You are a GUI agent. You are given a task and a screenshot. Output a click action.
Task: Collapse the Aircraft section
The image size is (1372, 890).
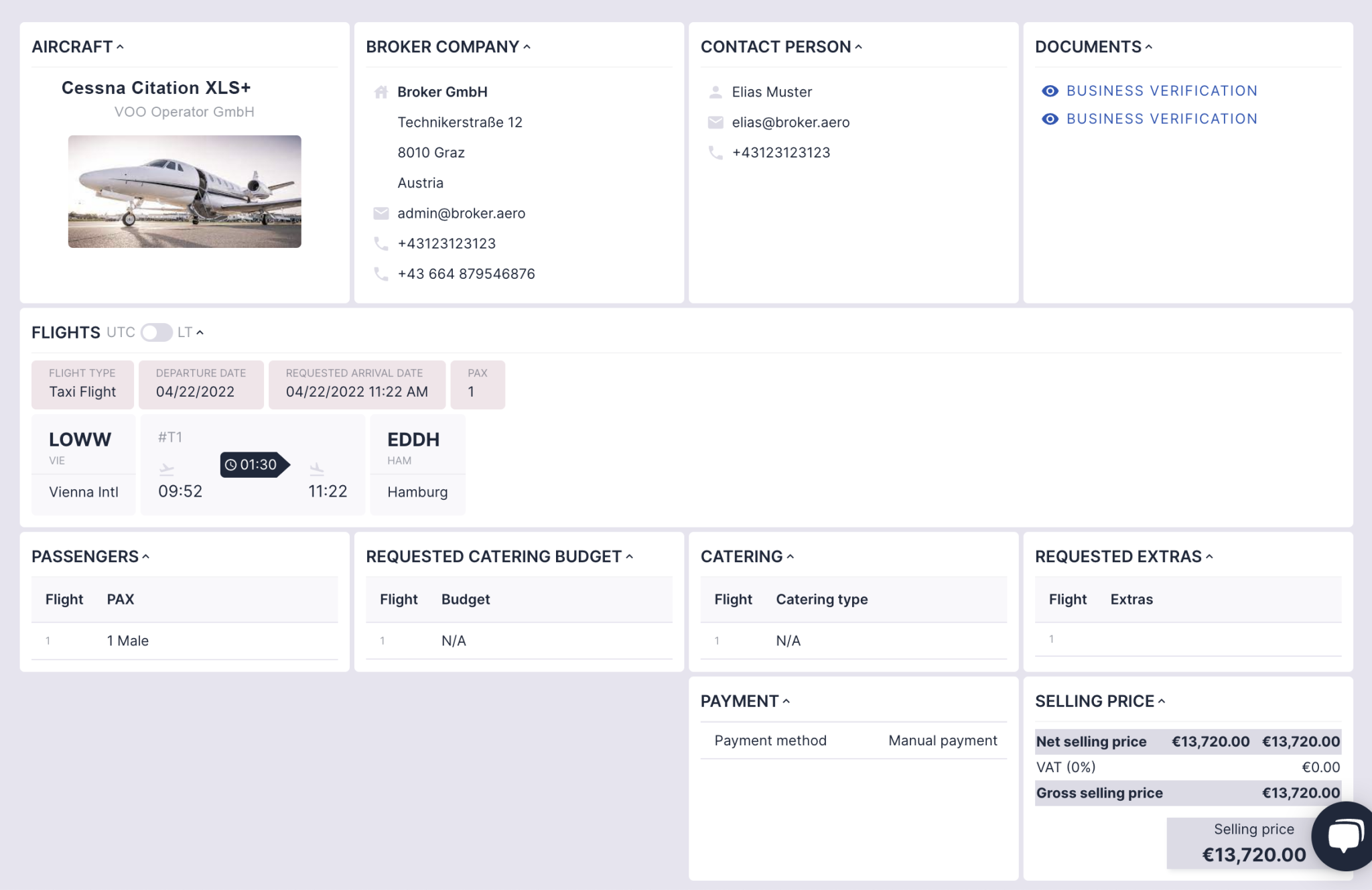pyautogui.click(x=120, y=47)
